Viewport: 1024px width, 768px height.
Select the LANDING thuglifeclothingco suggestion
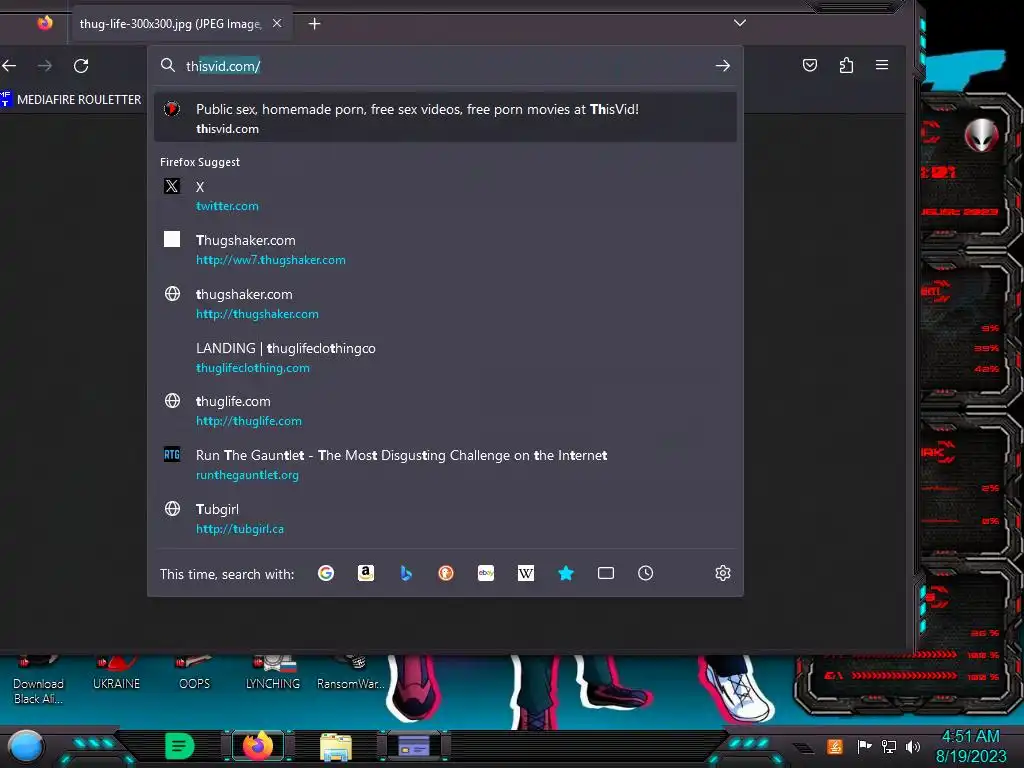445,358
